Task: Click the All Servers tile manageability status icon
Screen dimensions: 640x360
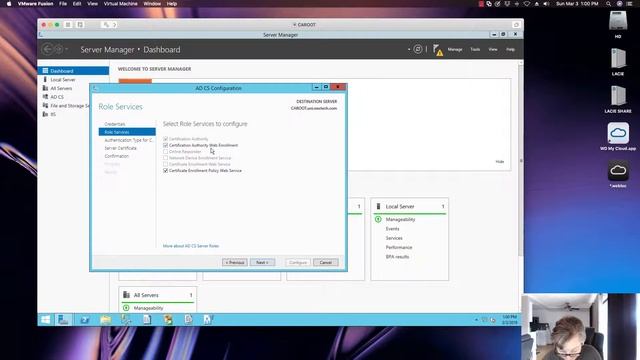Action: click(x=126, y=308)
